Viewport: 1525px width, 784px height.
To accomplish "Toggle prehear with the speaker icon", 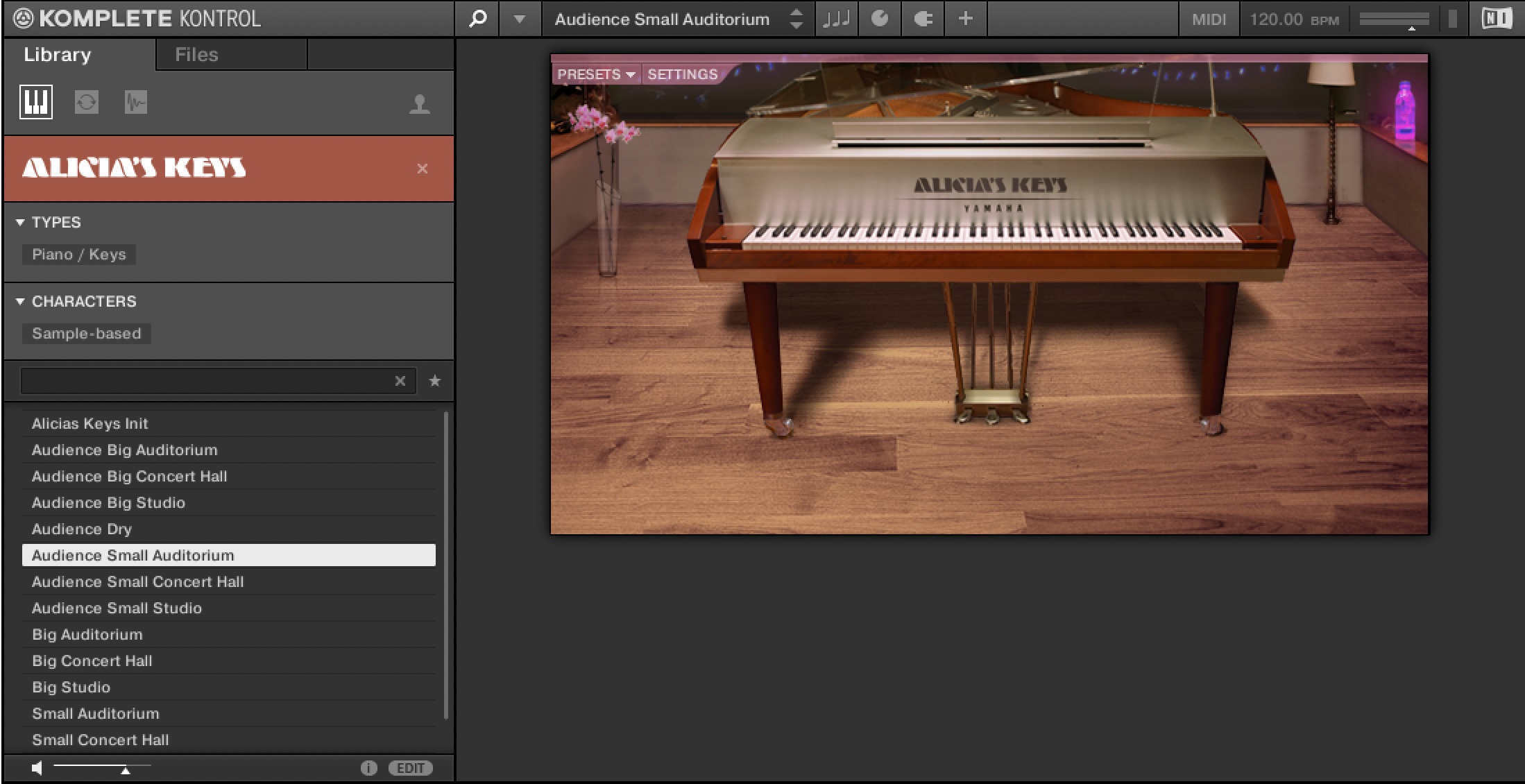I will coord(37,767).
